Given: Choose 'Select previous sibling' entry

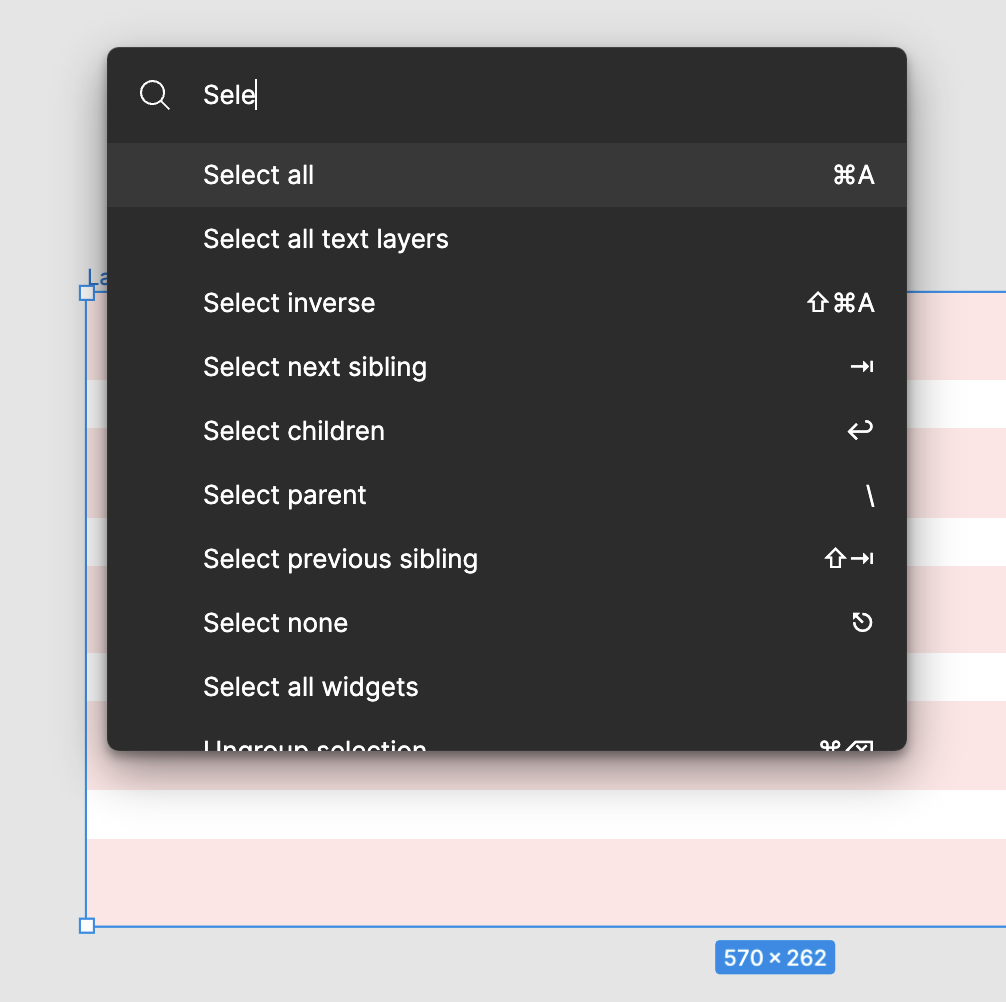Looking at the screenshot, I should 340,559.
